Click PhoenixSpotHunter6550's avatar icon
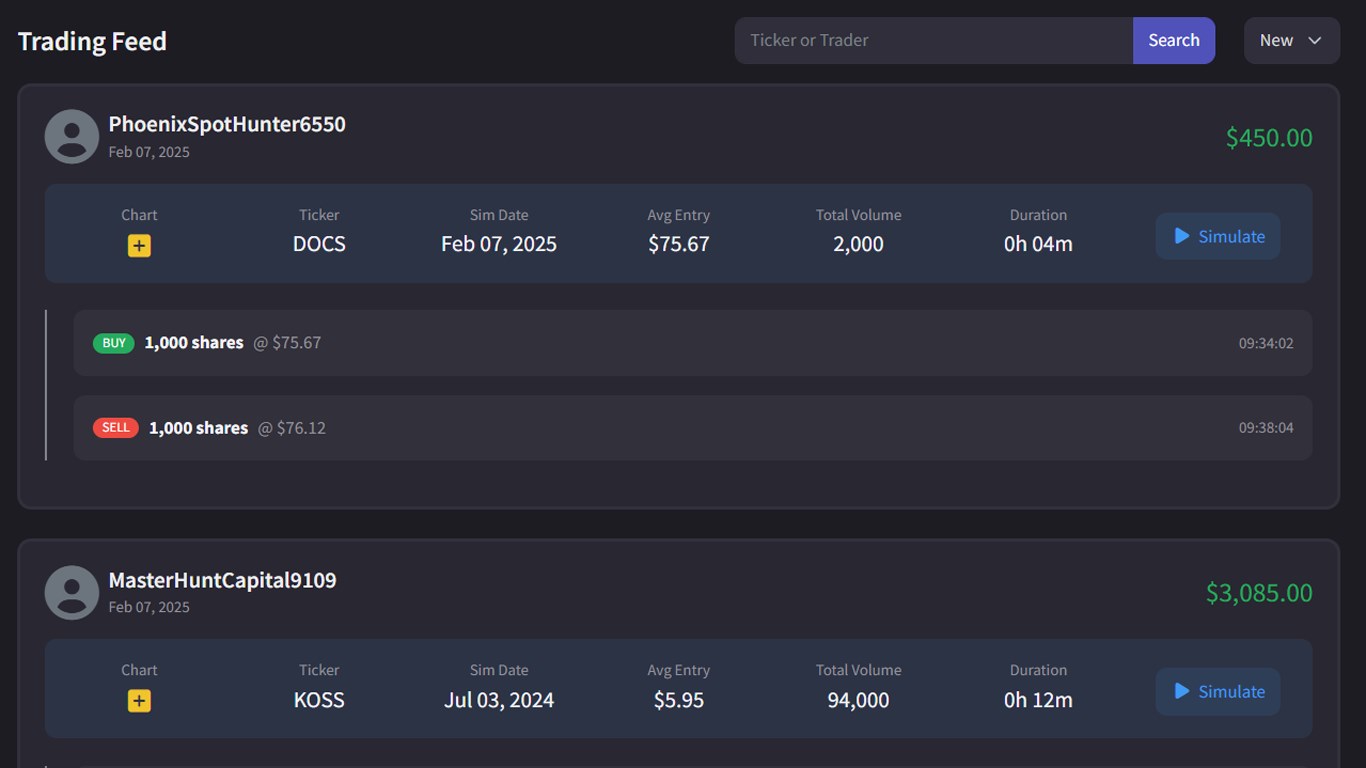This screenshot has width=1366, height=768. (x=71, y=136)
